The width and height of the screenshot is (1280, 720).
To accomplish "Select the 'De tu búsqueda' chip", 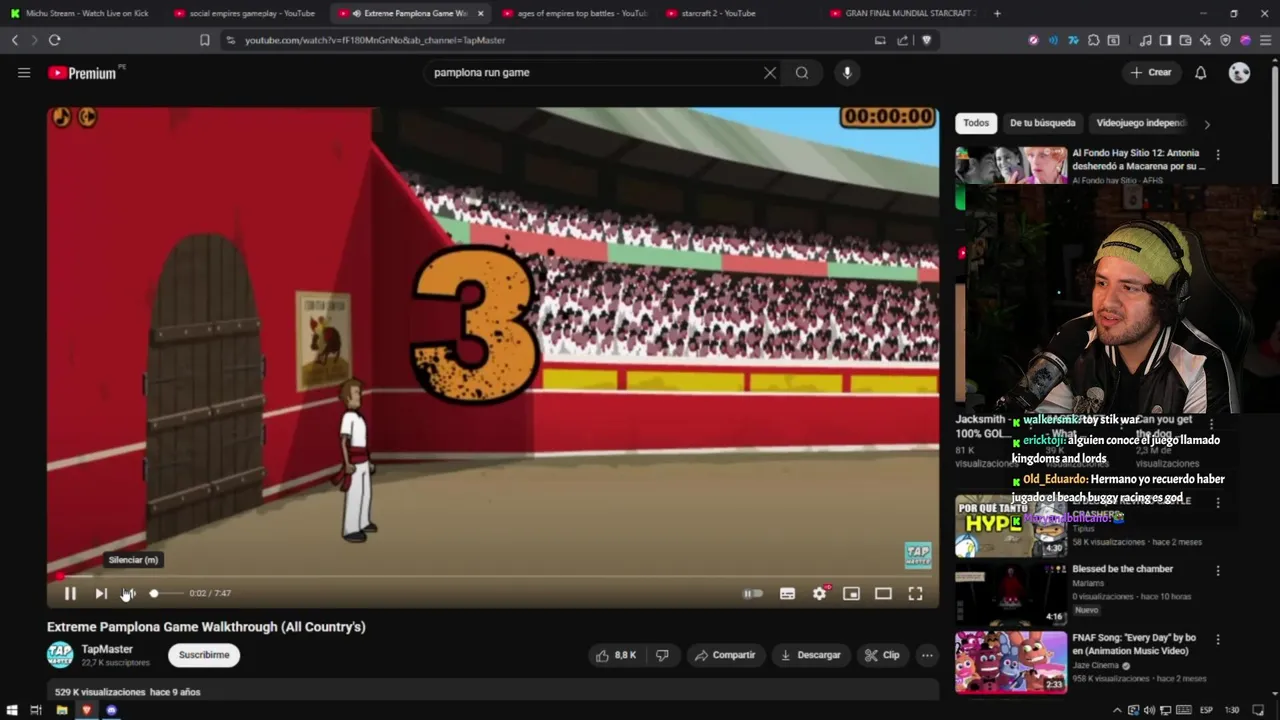I will (x=1043, y=123).
